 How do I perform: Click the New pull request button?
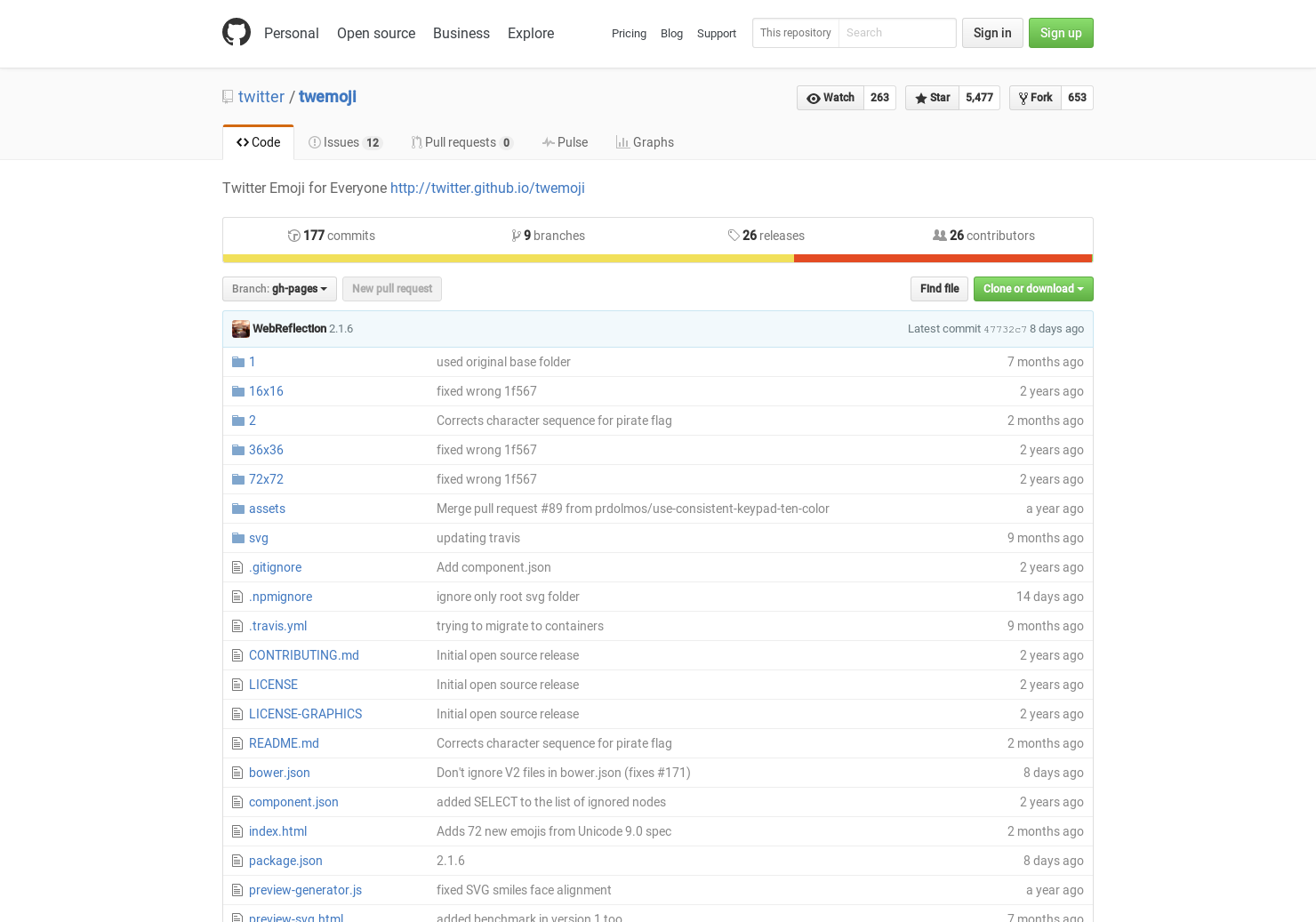tap(392, 289)
